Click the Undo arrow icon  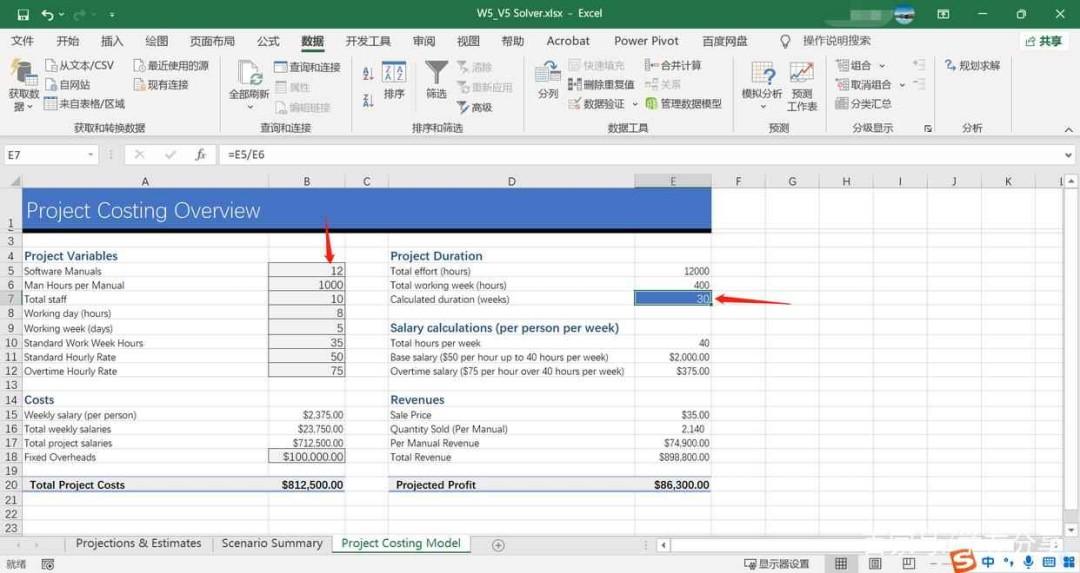(47, 14)
